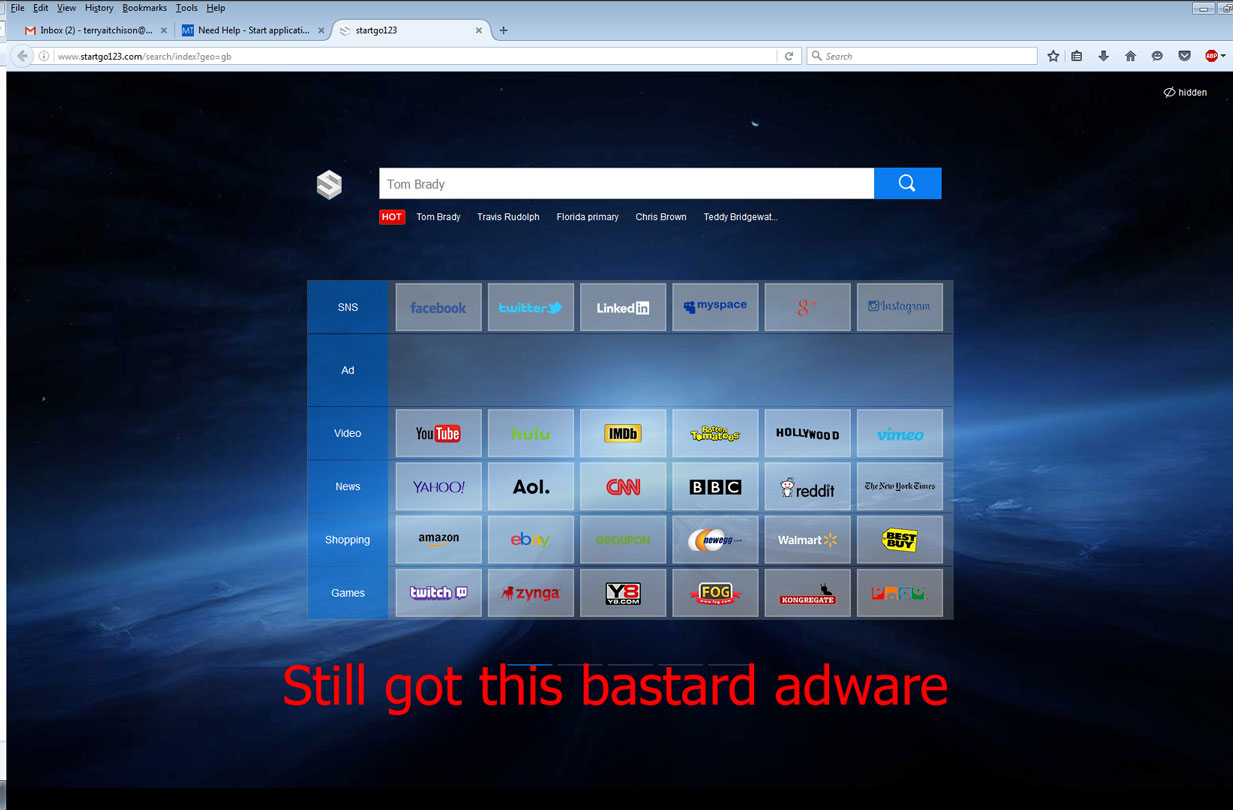The width and height of the screenshot is (1233, 810).
Task: Open the downloads arrow icon
Action: [1103, 56]
